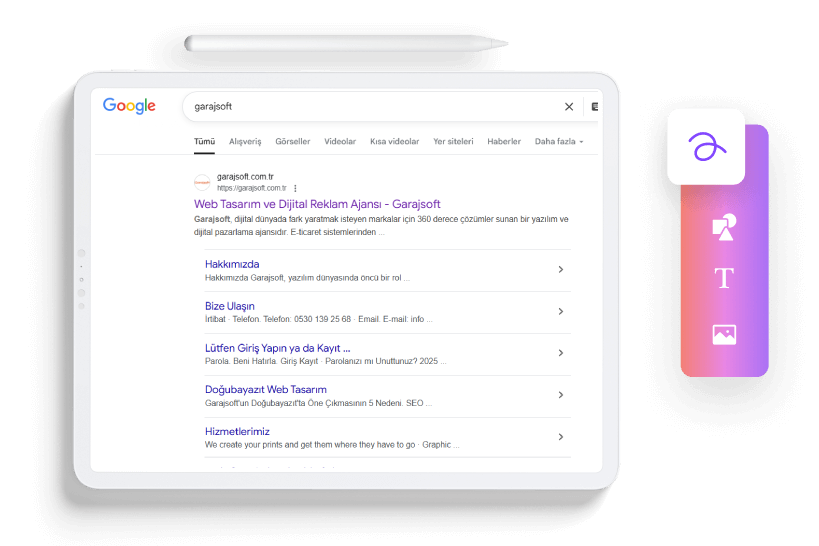The width and height of the screenshot is (819, 546).
Task: Expand the Bize Ulaşın result chevron
Action: [x=560, y=311]
